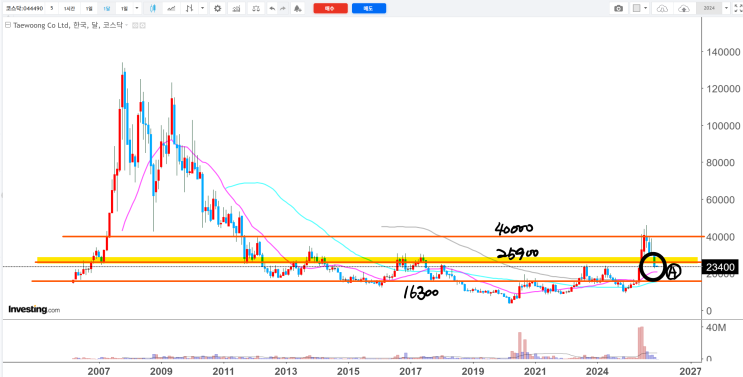
Task: Open the alert bell icon
Action: [x=297, y=9]
